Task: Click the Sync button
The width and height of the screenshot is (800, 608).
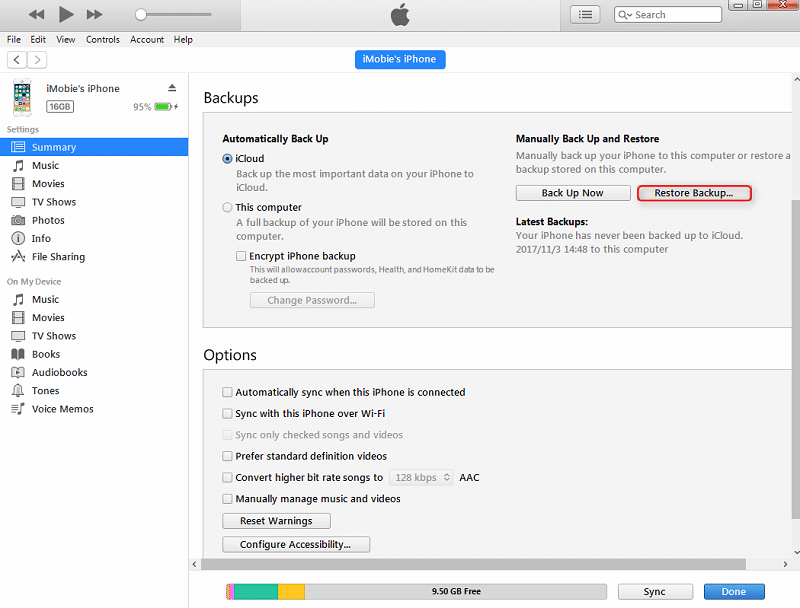Action: tap(655, 592)
